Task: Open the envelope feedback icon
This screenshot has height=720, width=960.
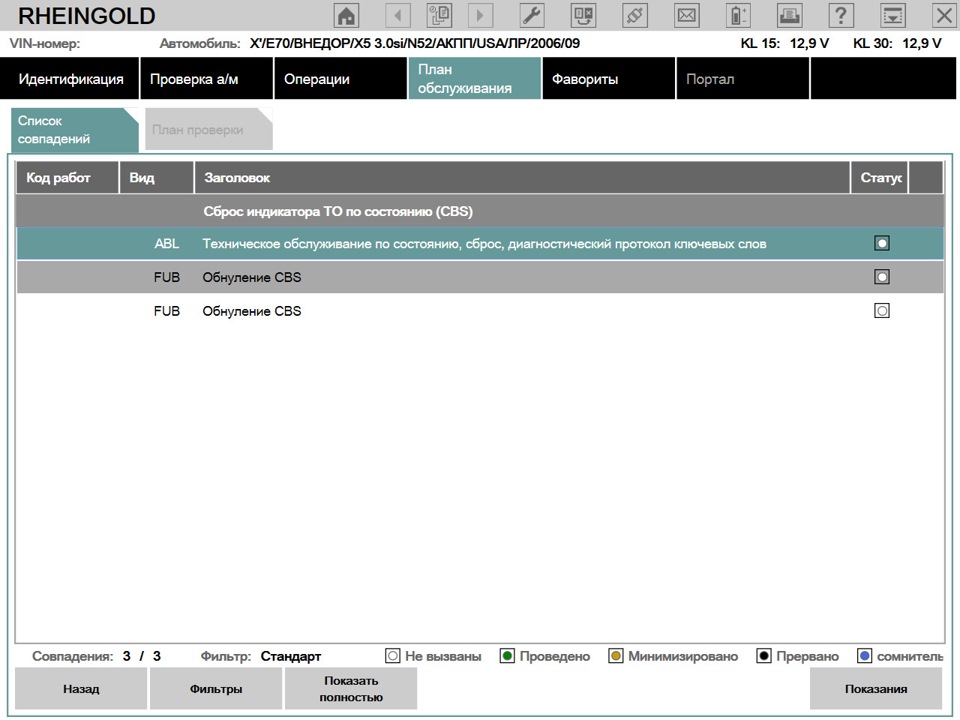Action: (x=686, y=15)
